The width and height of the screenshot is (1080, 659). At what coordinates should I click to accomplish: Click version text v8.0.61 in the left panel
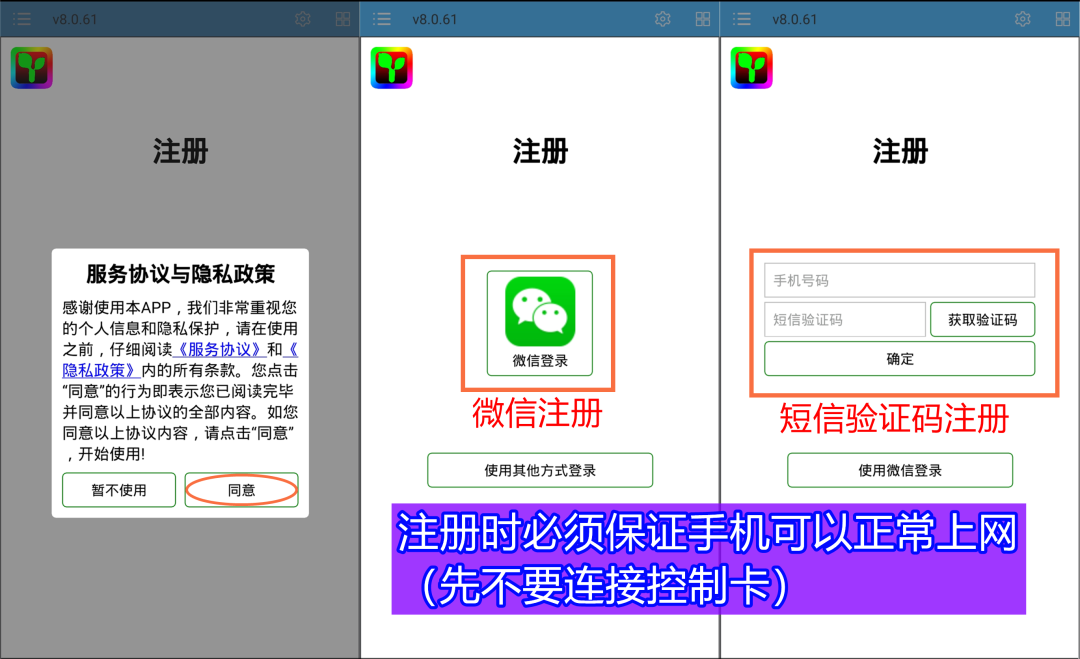[74, 19]
